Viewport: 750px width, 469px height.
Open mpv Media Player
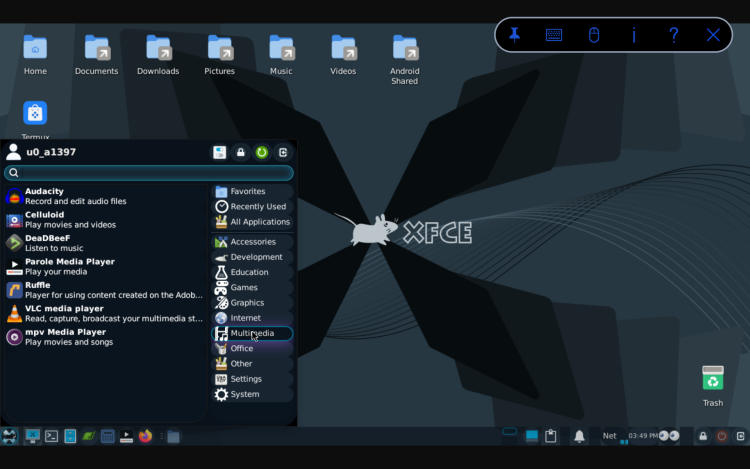tap(105, 337)
